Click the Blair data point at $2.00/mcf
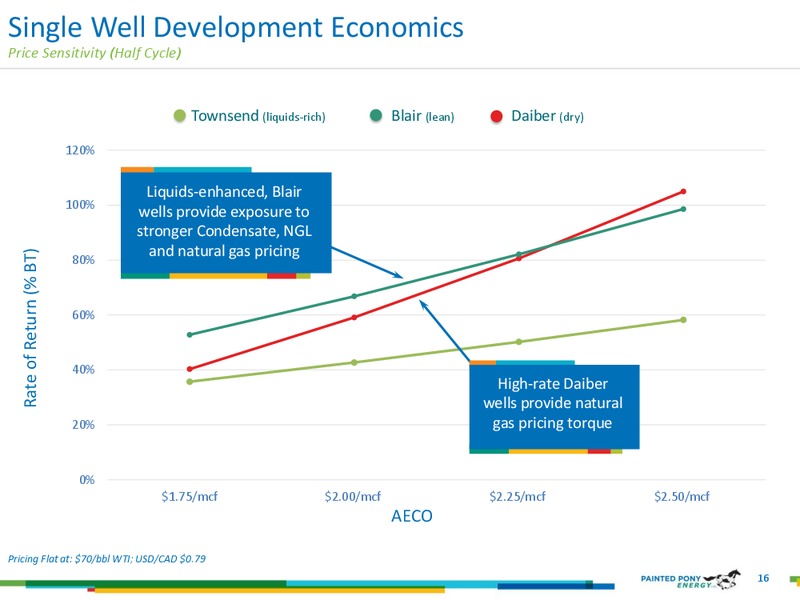 pos(354,296)
